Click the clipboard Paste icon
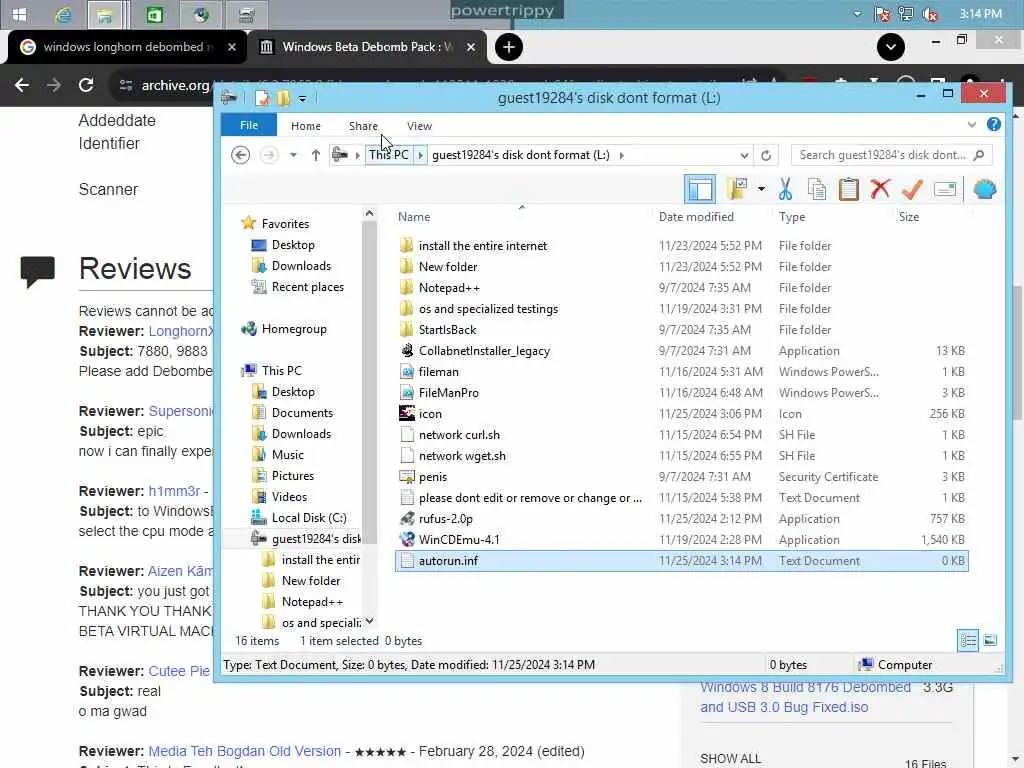Image resolution: width=1024 pixels, height=768 pixels. pos(848,189)
